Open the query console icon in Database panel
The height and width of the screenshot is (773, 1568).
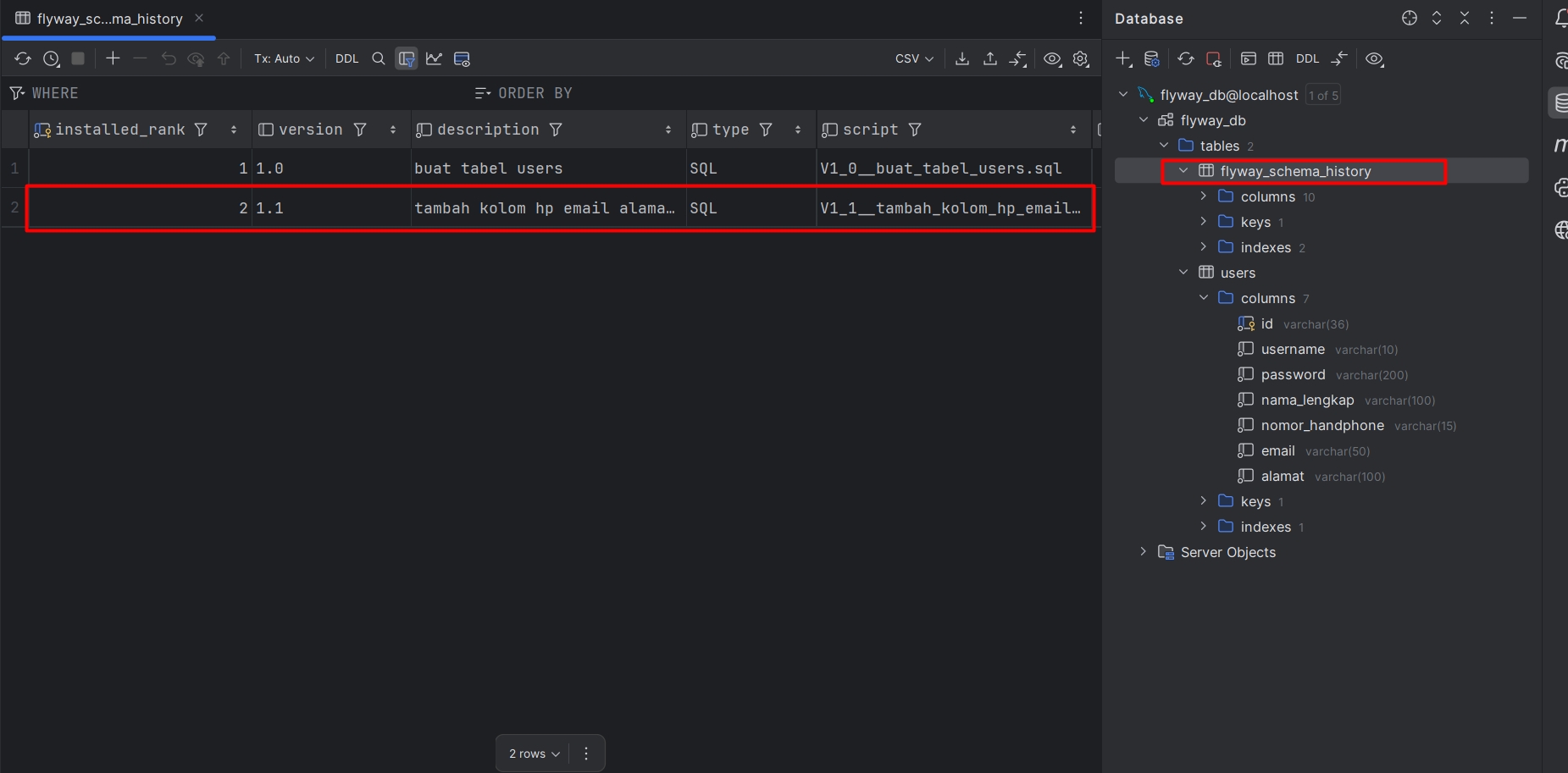(1248, 58)
